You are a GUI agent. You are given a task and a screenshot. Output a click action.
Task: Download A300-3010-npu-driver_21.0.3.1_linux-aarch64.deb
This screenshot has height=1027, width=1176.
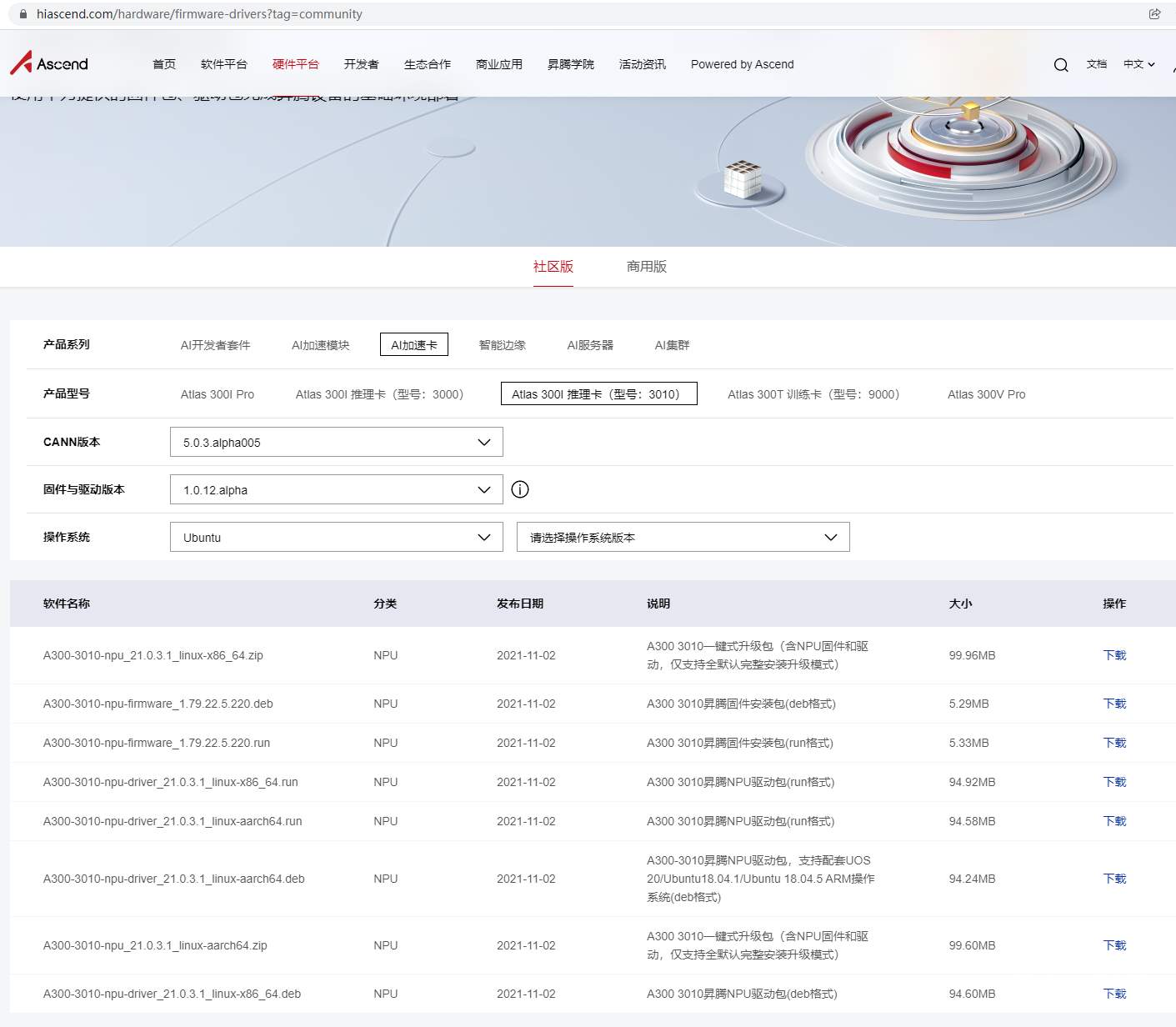click(x=1114, y=879)
